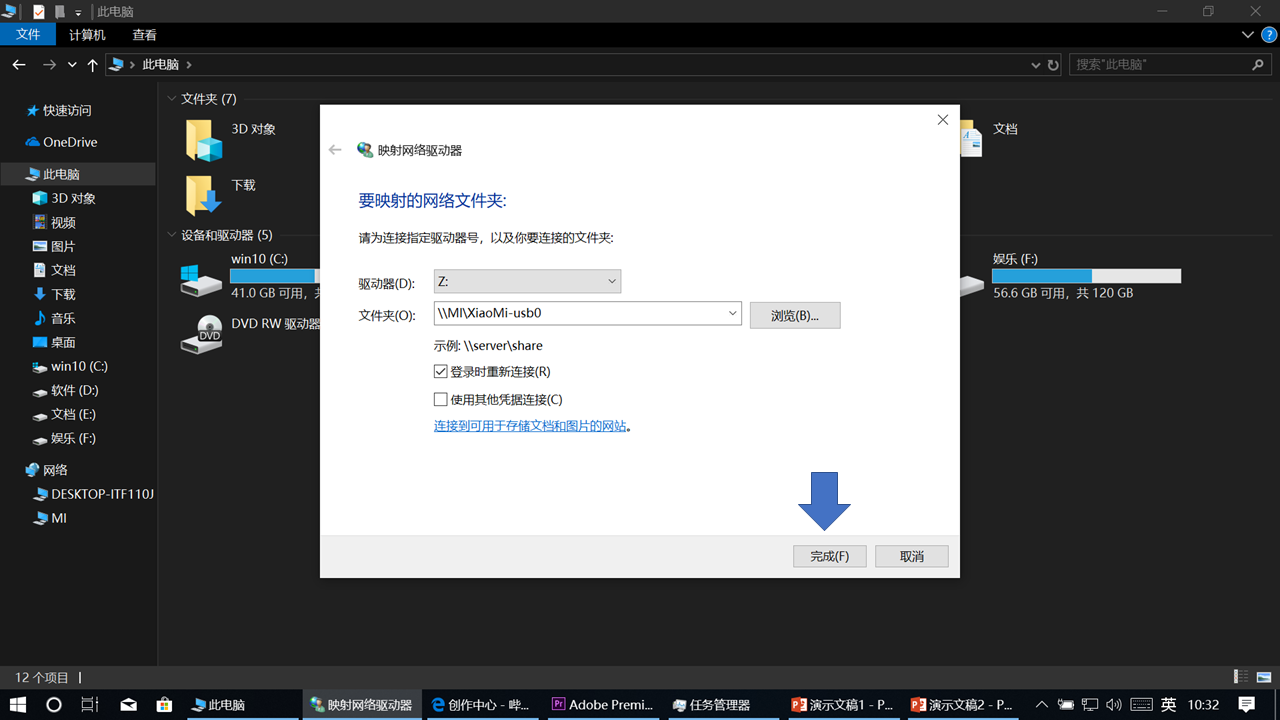The width and height of the screenshot is (1280, 720).
Task: Open Videos (视频) in sidebar
Action: tap(63, 223)
